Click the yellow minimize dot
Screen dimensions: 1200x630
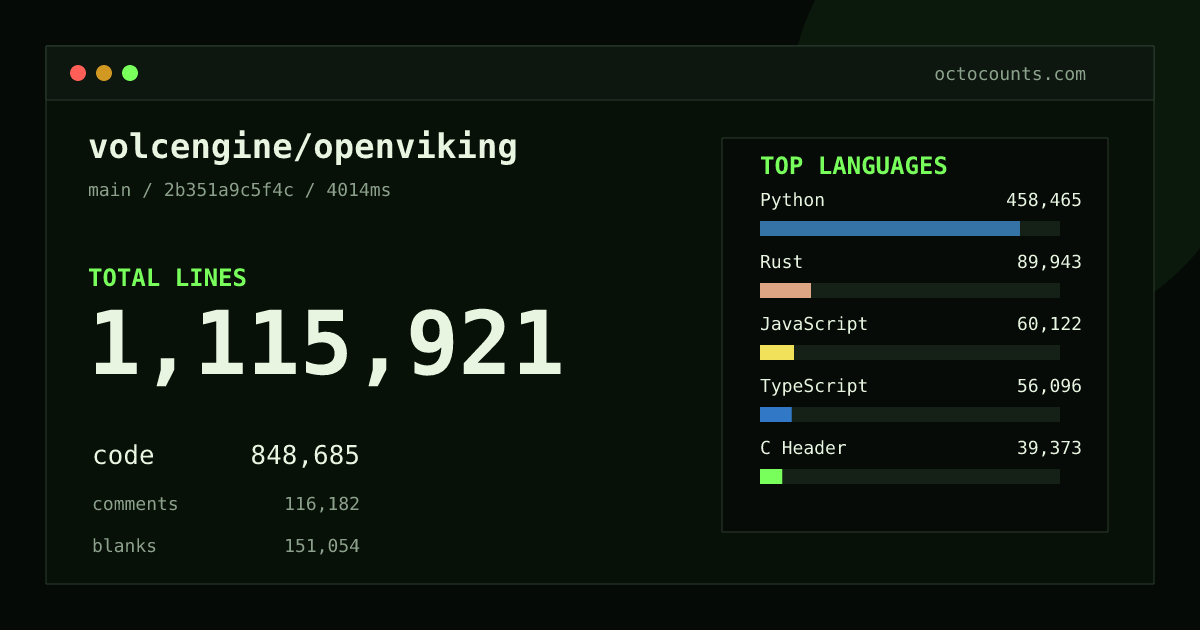coord(104,73)
